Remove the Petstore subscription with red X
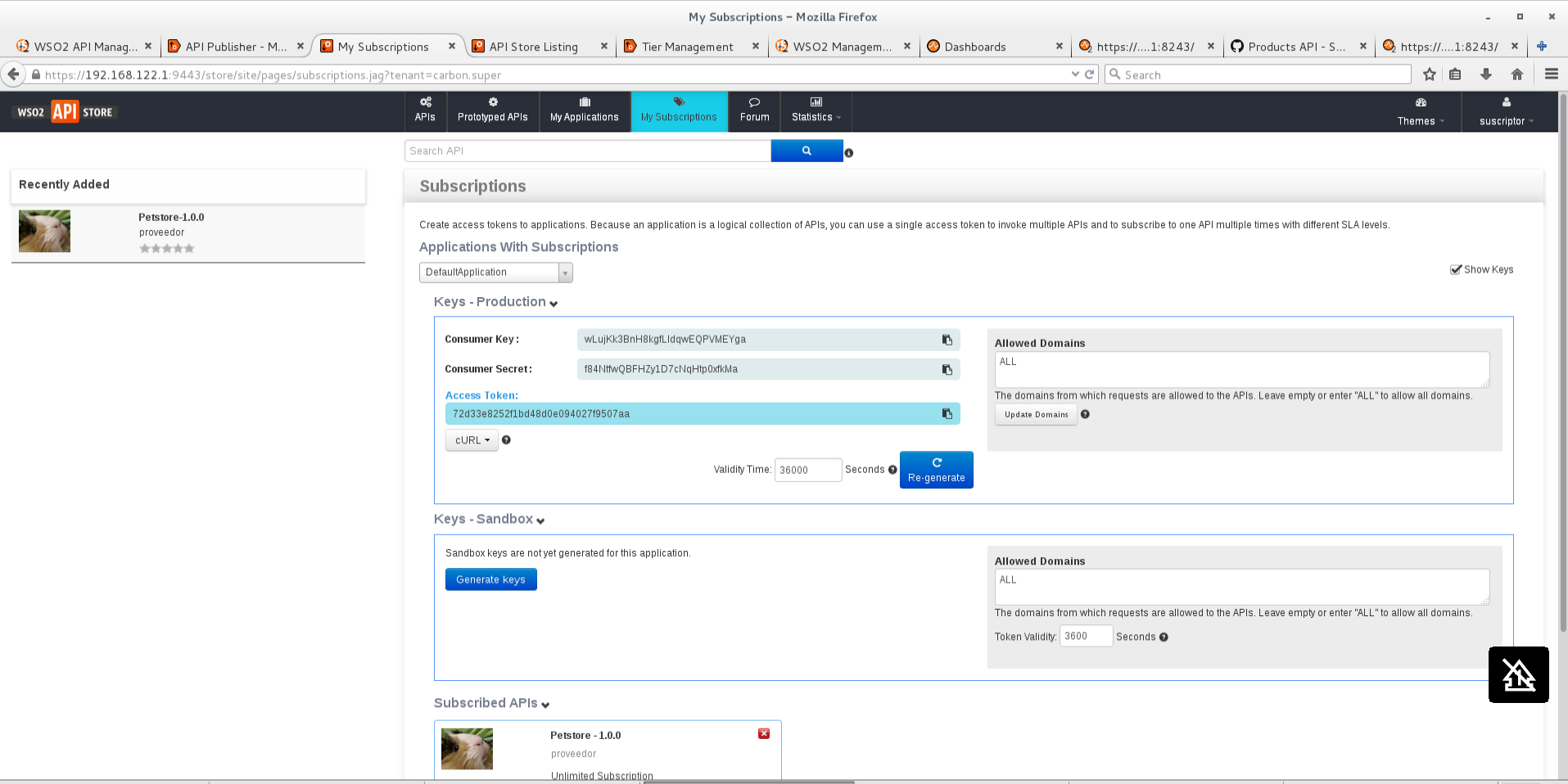The image size is (1568, 784). 764,734
